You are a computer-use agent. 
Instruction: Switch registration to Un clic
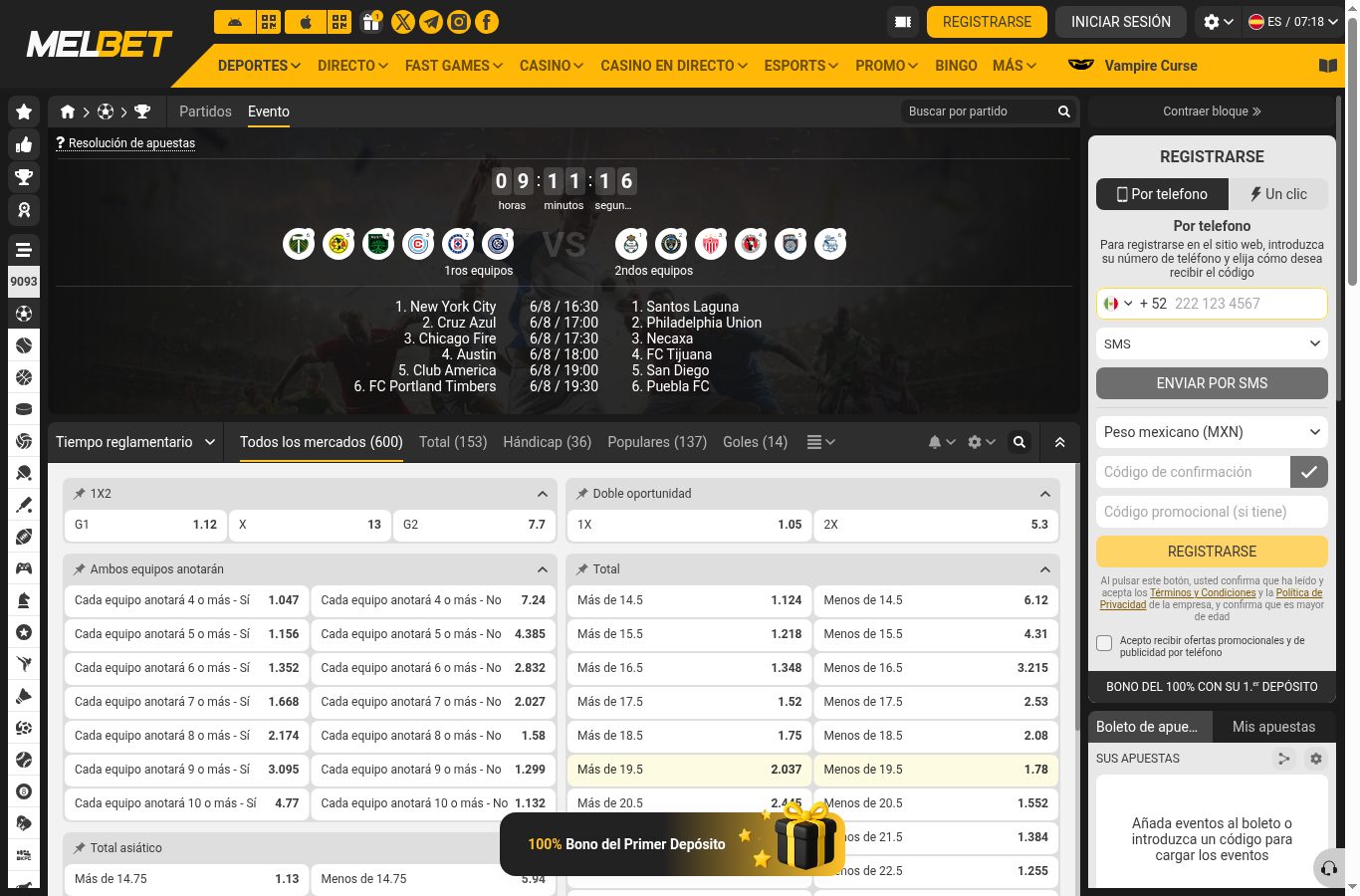[x=1278, y=194]
